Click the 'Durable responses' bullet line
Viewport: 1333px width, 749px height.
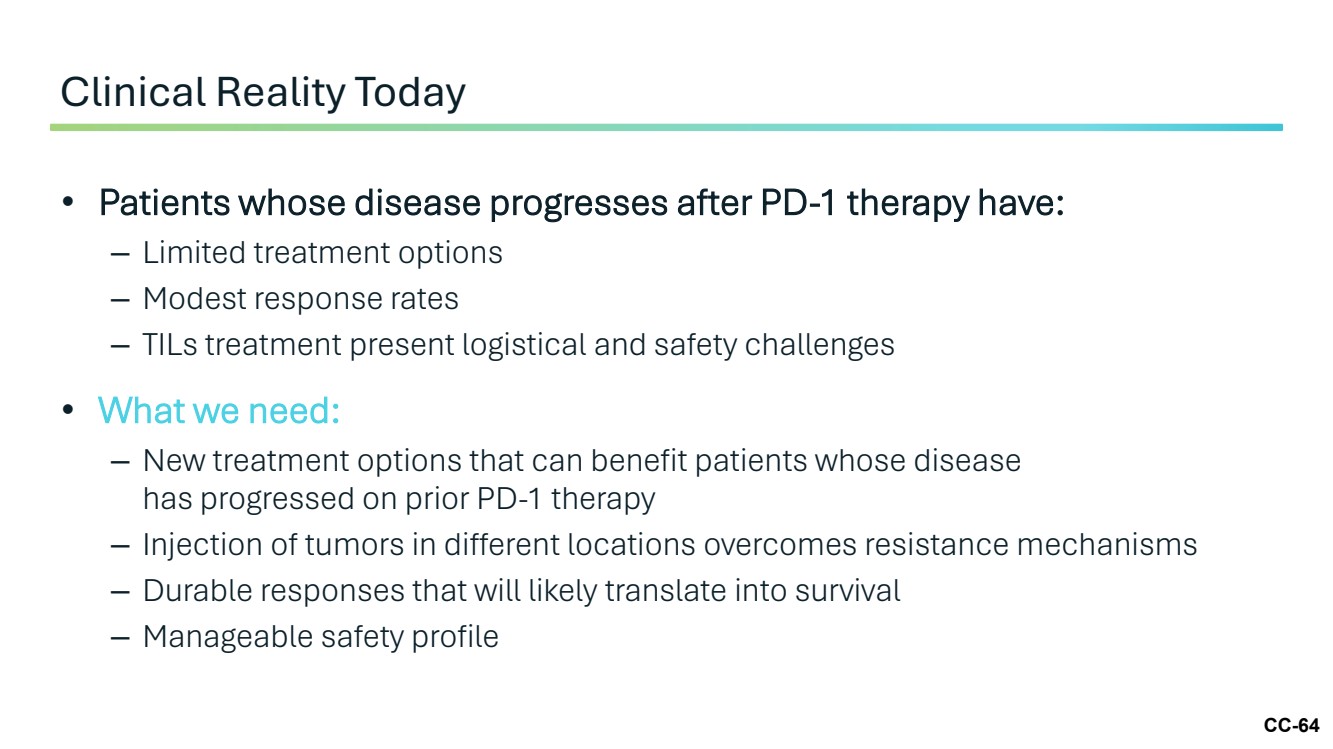tap(521, 590)
